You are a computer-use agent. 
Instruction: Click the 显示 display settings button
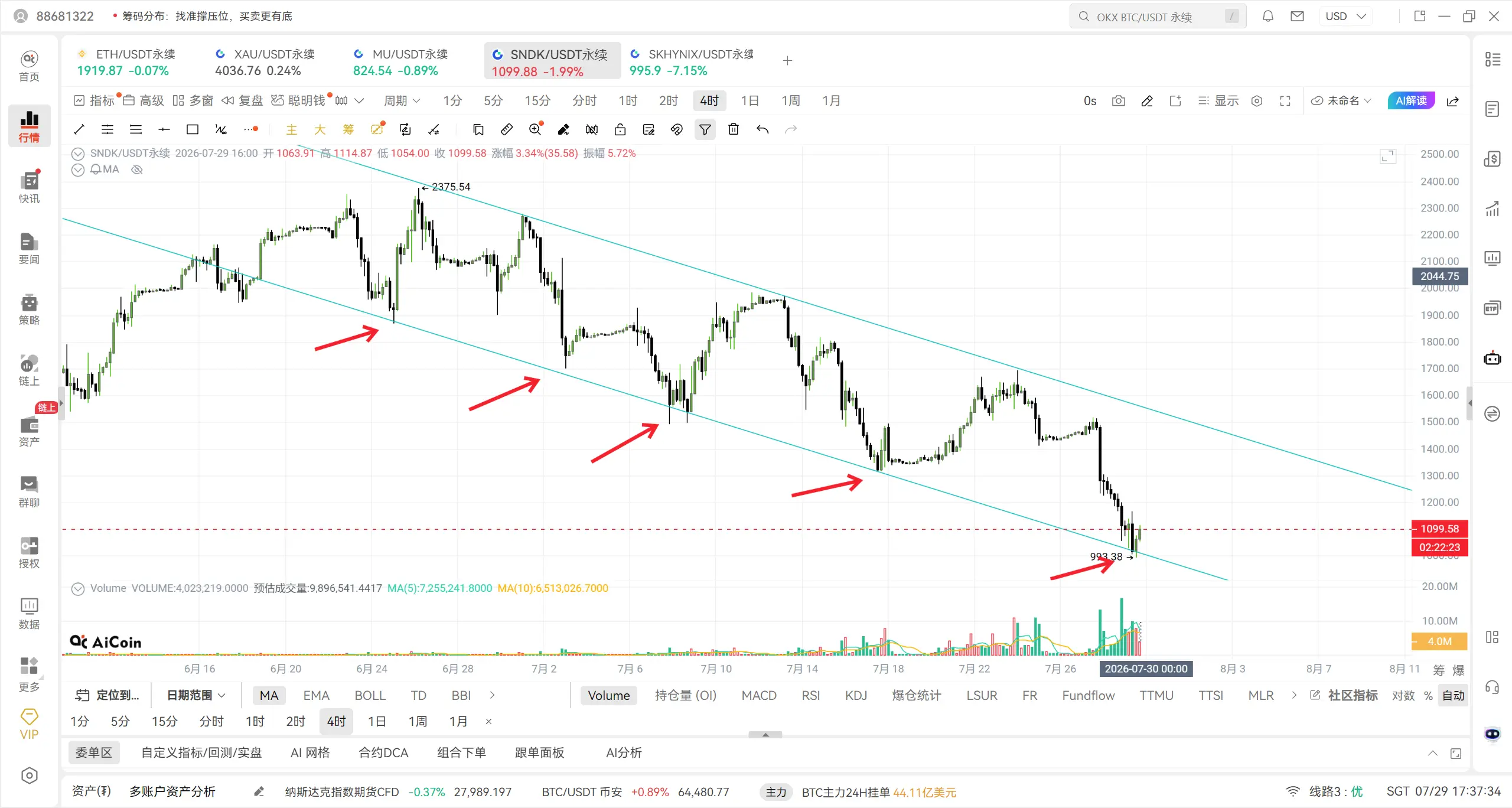click(x=1218, y=101)
